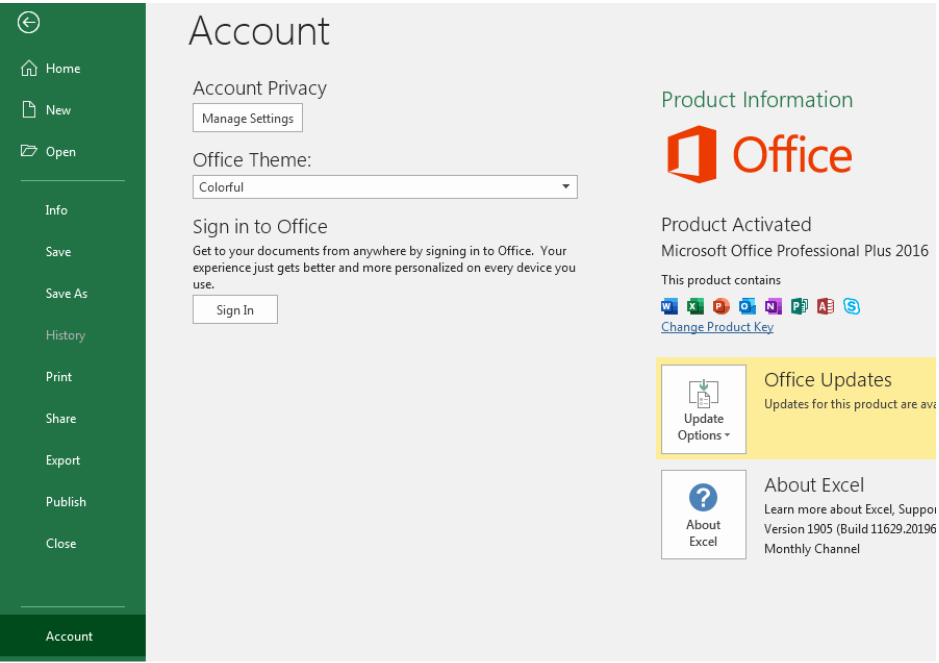Screen dimensions: 939x663
Task: Open the Office Theme dropdown arrow
Action: click(565, 187)
